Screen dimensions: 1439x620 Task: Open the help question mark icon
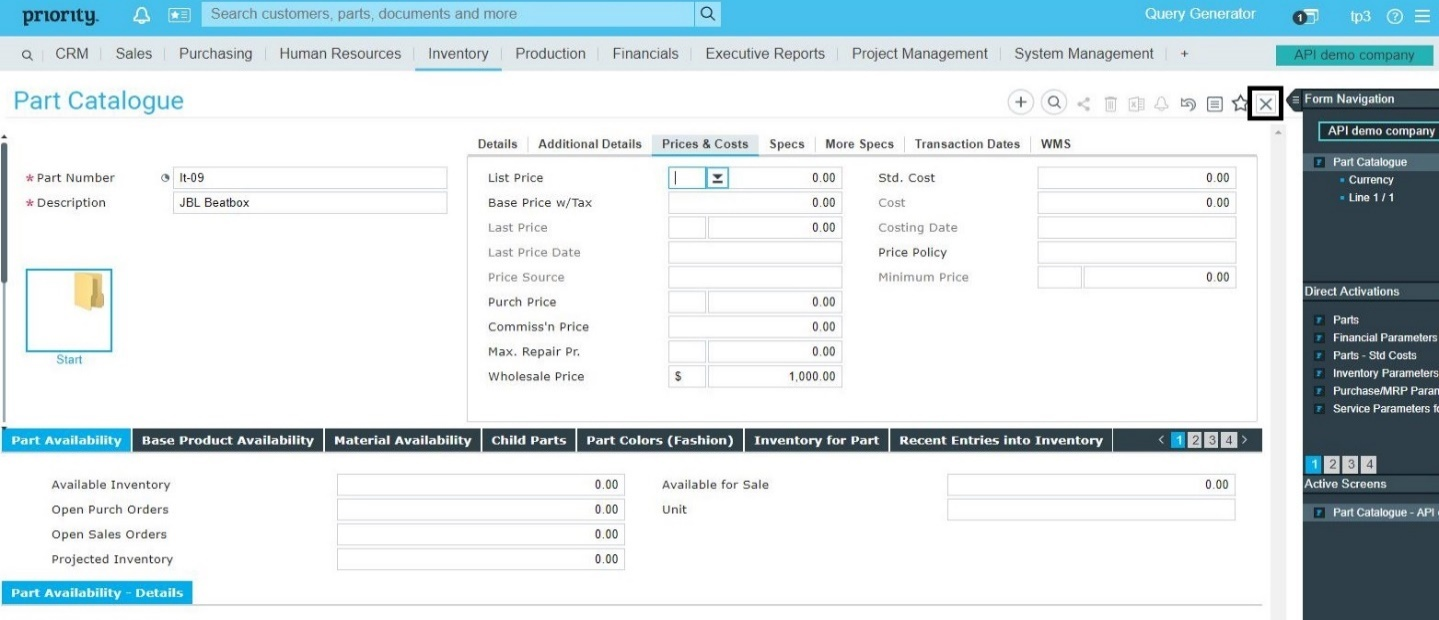1395,16
